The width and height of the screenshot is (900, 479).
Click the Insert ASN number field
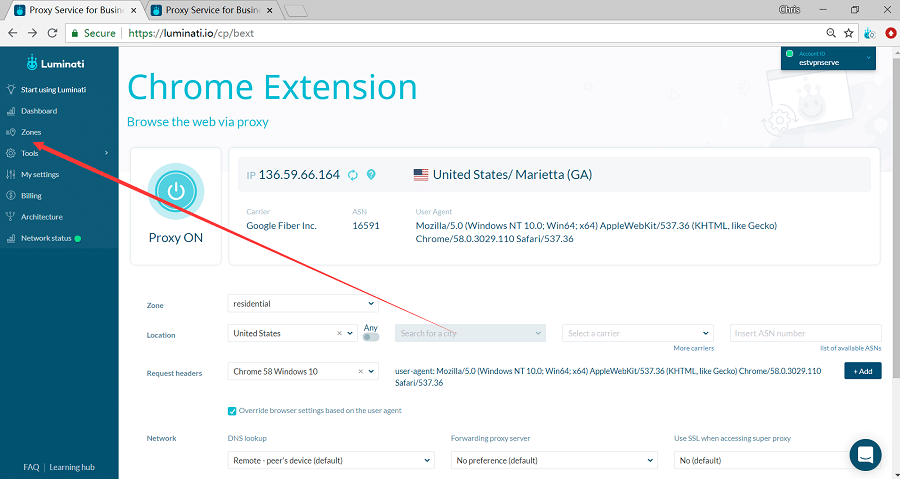tap(805, 333)
